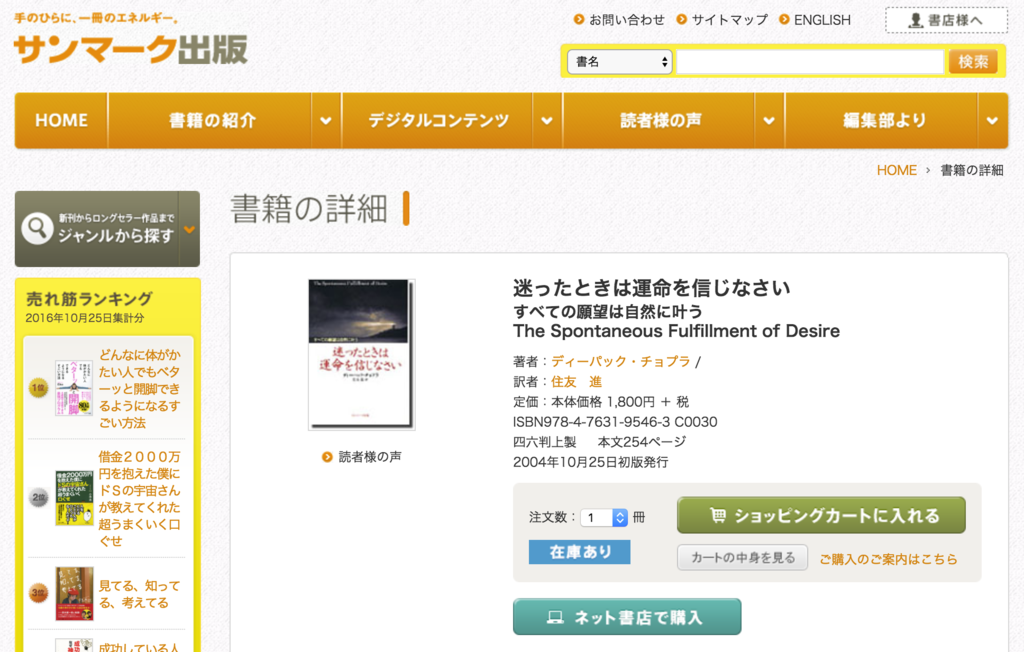Click カートの中身を見る button
This screenshot has width=1024, height=652.
(743, 558)
